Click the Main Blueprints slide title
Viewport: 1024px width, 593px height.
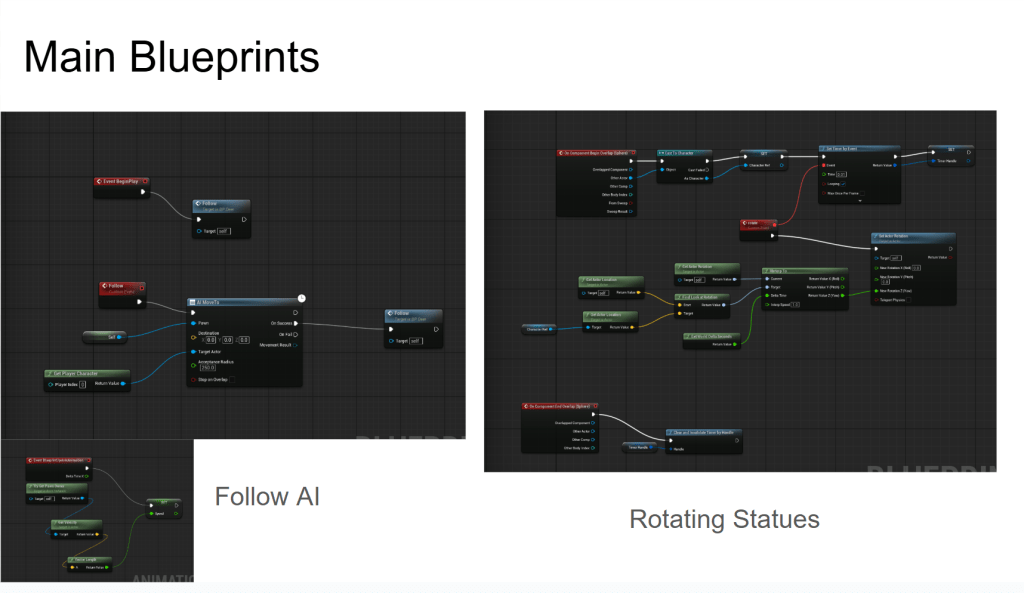pos(171,57)
